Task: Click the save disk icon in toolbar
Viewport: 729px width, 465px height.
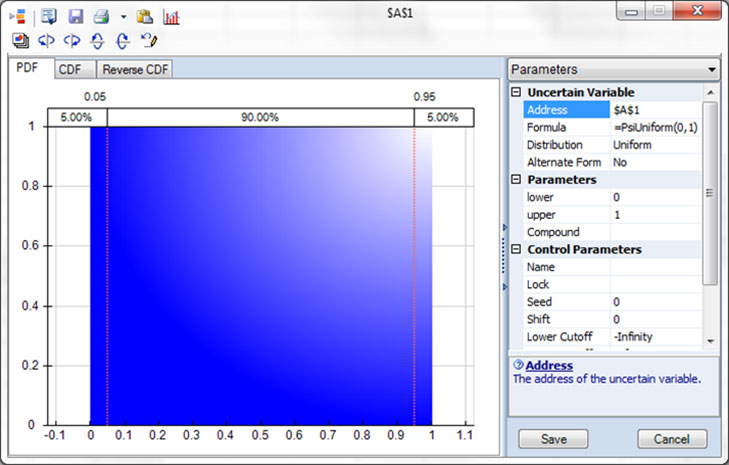Action: click(75, 17)
